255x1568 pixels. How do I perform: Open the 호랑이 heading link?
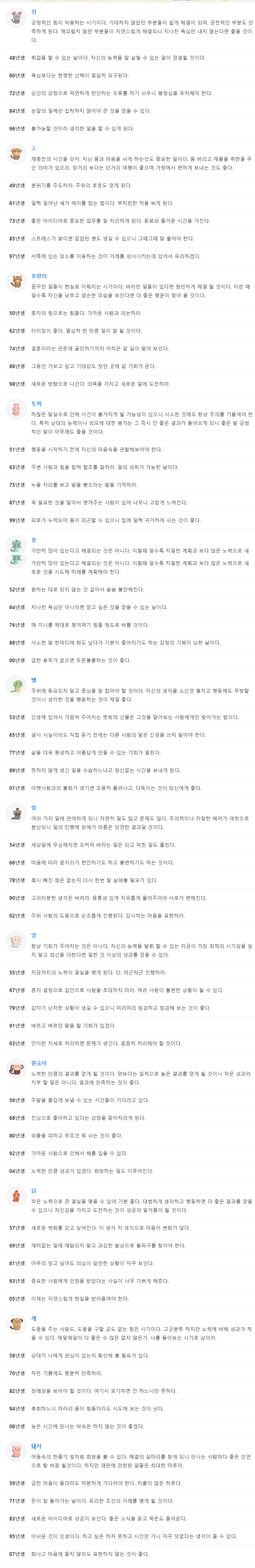(x=39, y=276)
